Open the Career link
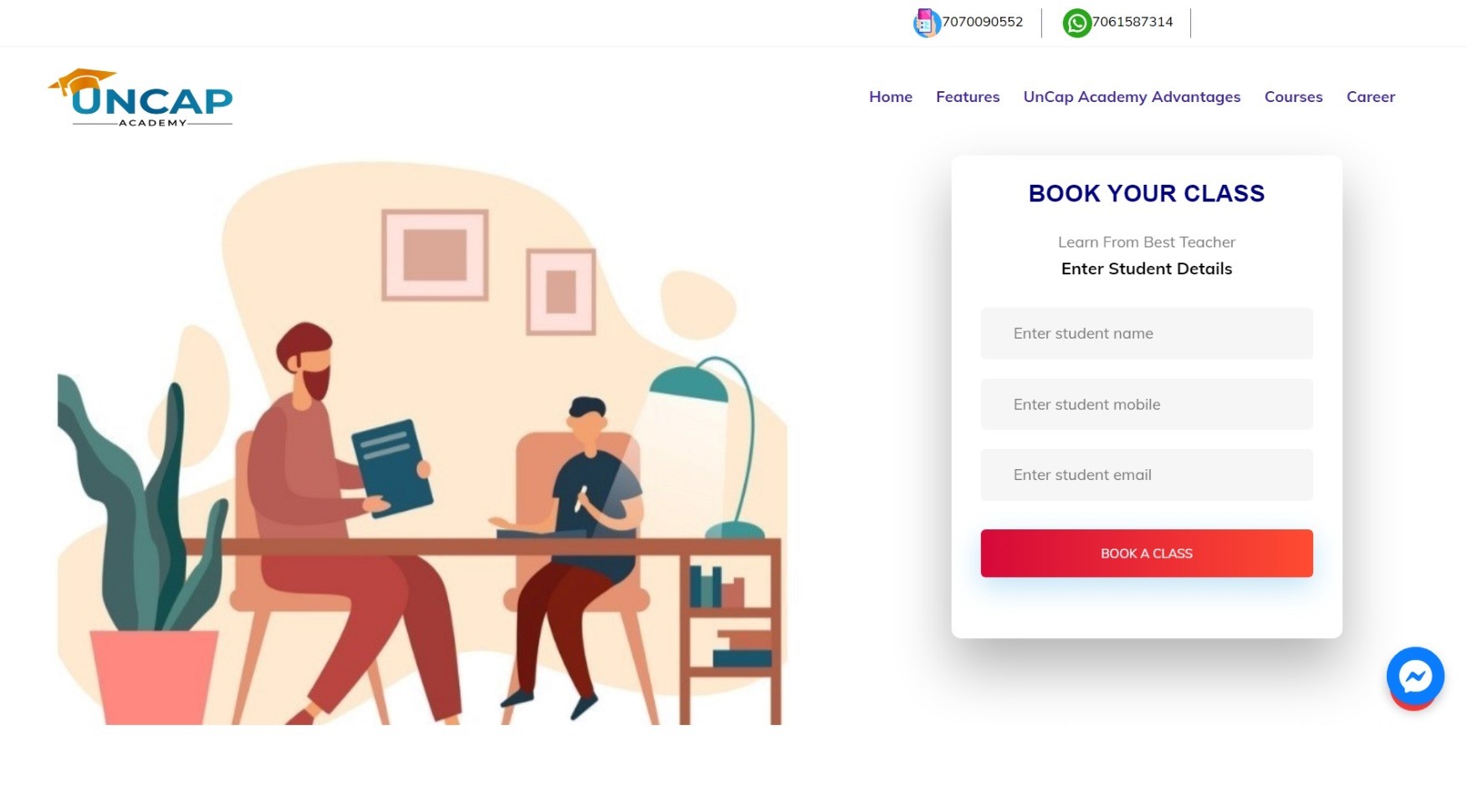The height and width of the screenshot is (812, 1467). coord(1370,97)
